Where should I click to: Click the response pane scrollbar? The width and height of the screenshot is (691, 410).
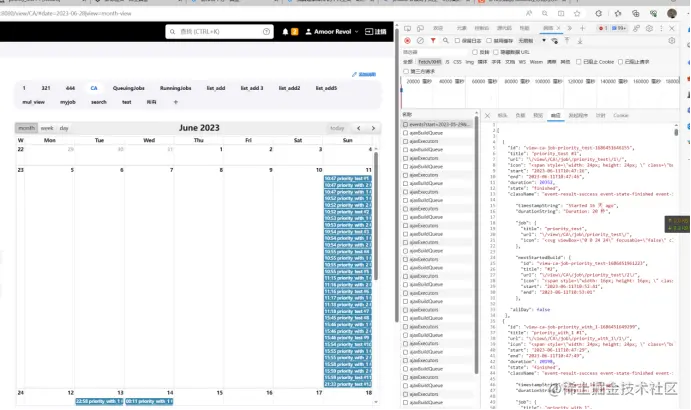point(676,131)
